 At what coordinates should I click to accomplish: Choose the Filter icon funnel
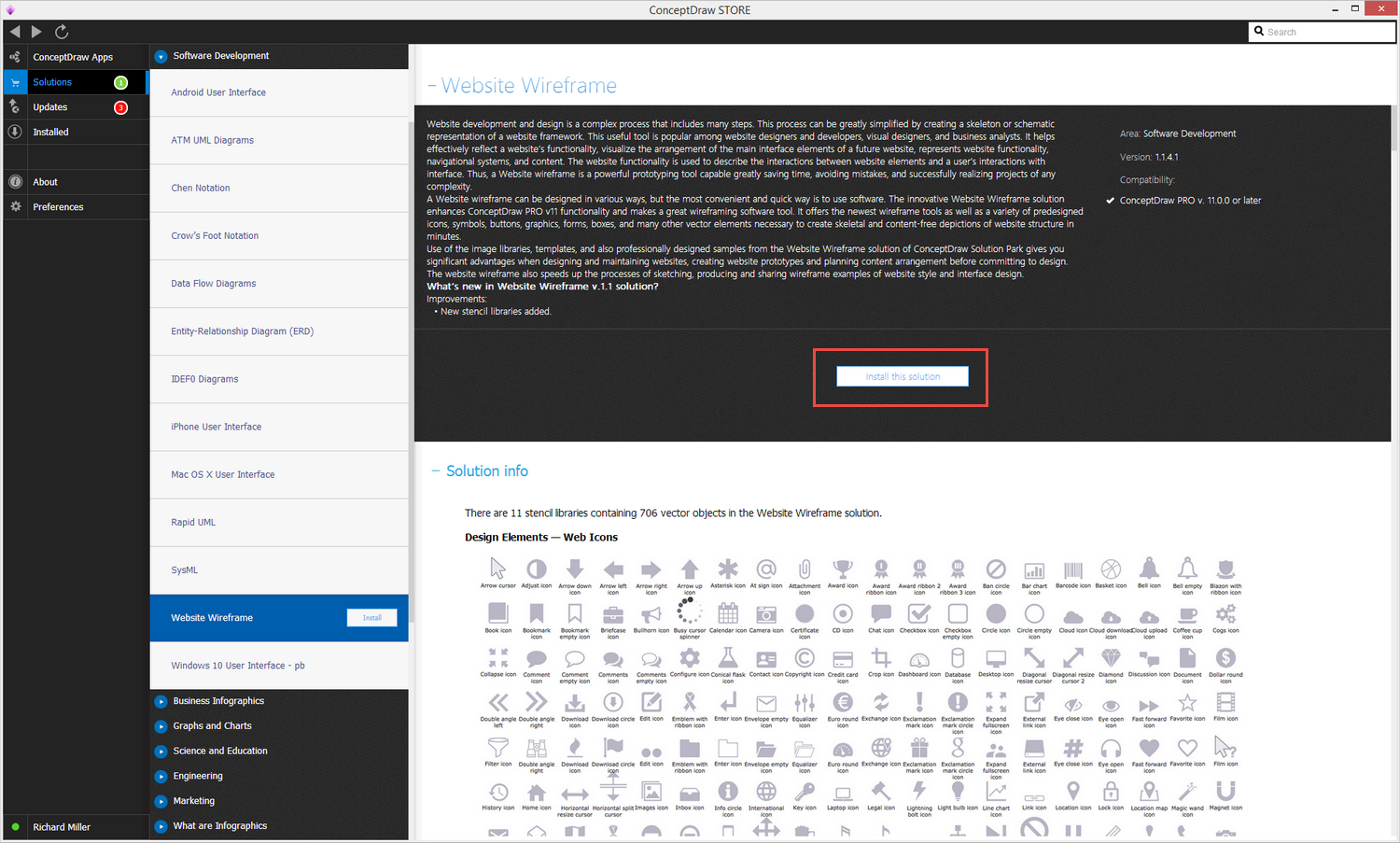click(498, 748)
